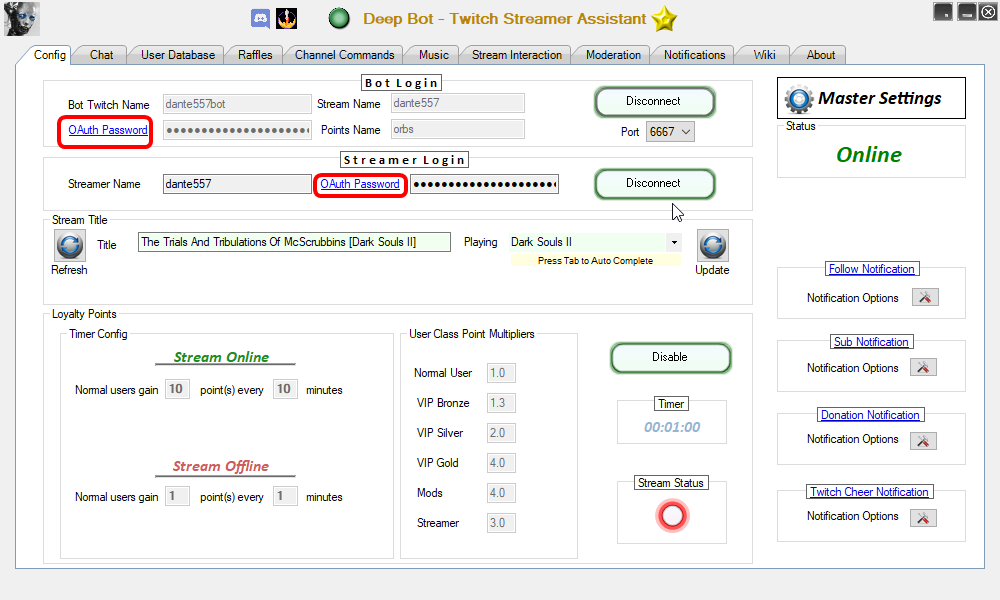Click the online minutes interval field
This screenshot has width=1000, height=600.
tap(285, 389)
